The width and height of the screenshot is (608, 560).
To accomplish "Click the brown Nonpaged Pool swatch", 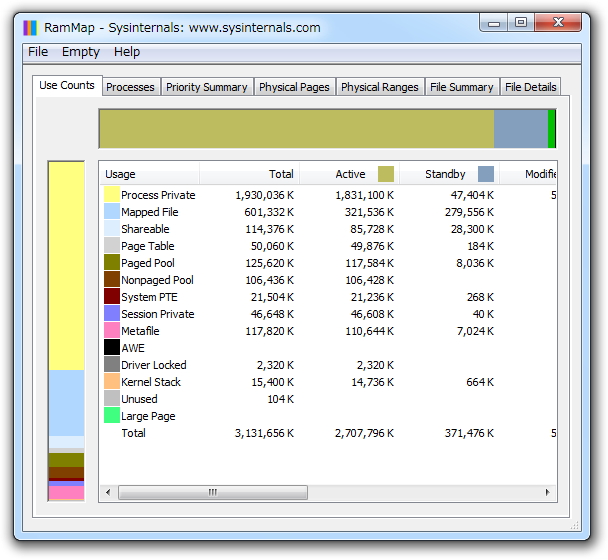I will coord(112,280).
